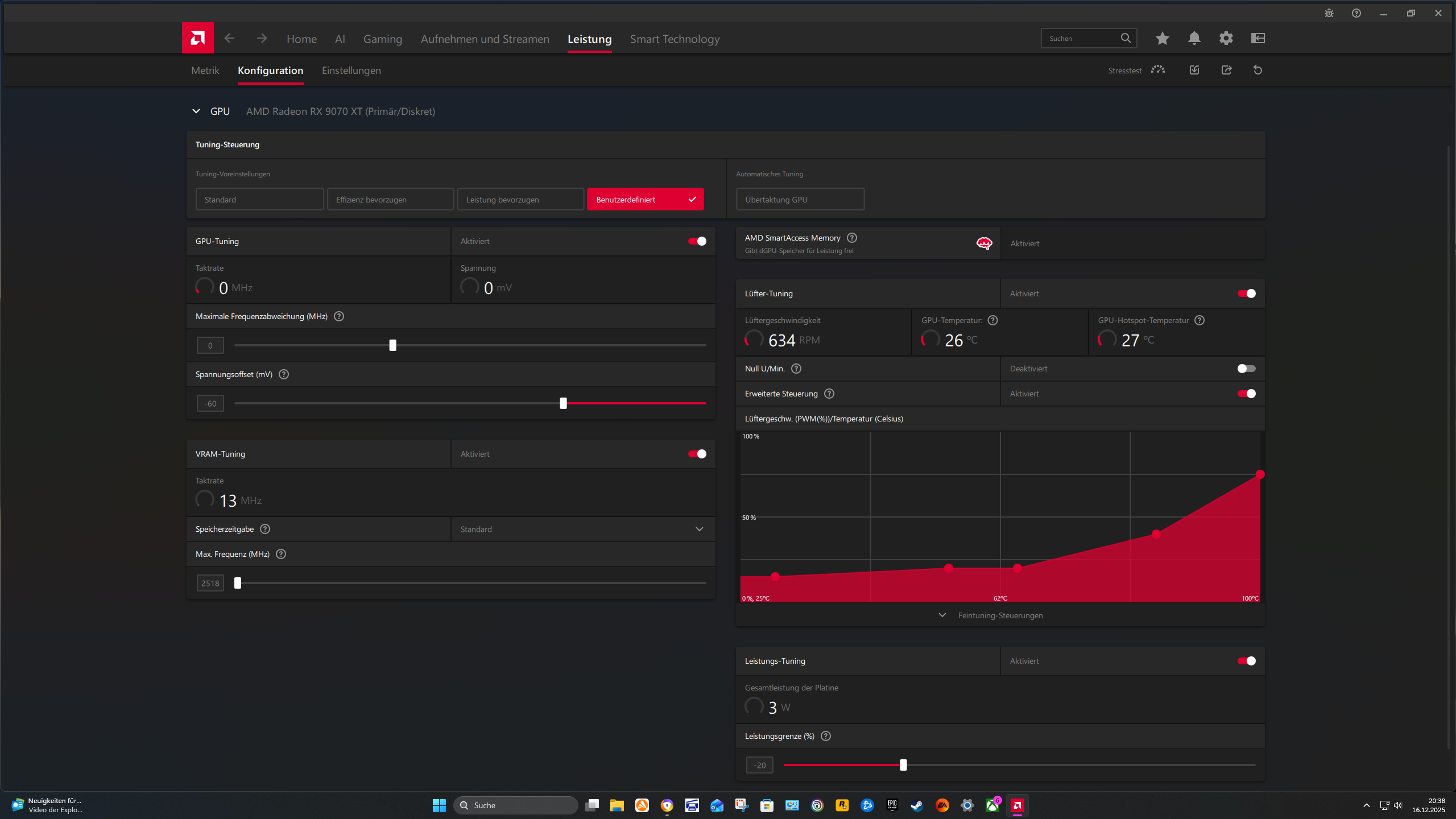Select the Übertaktung GPU preset
Image resolution: width=1456 pixels, height=819 pixels.
[x=800, y=198]
